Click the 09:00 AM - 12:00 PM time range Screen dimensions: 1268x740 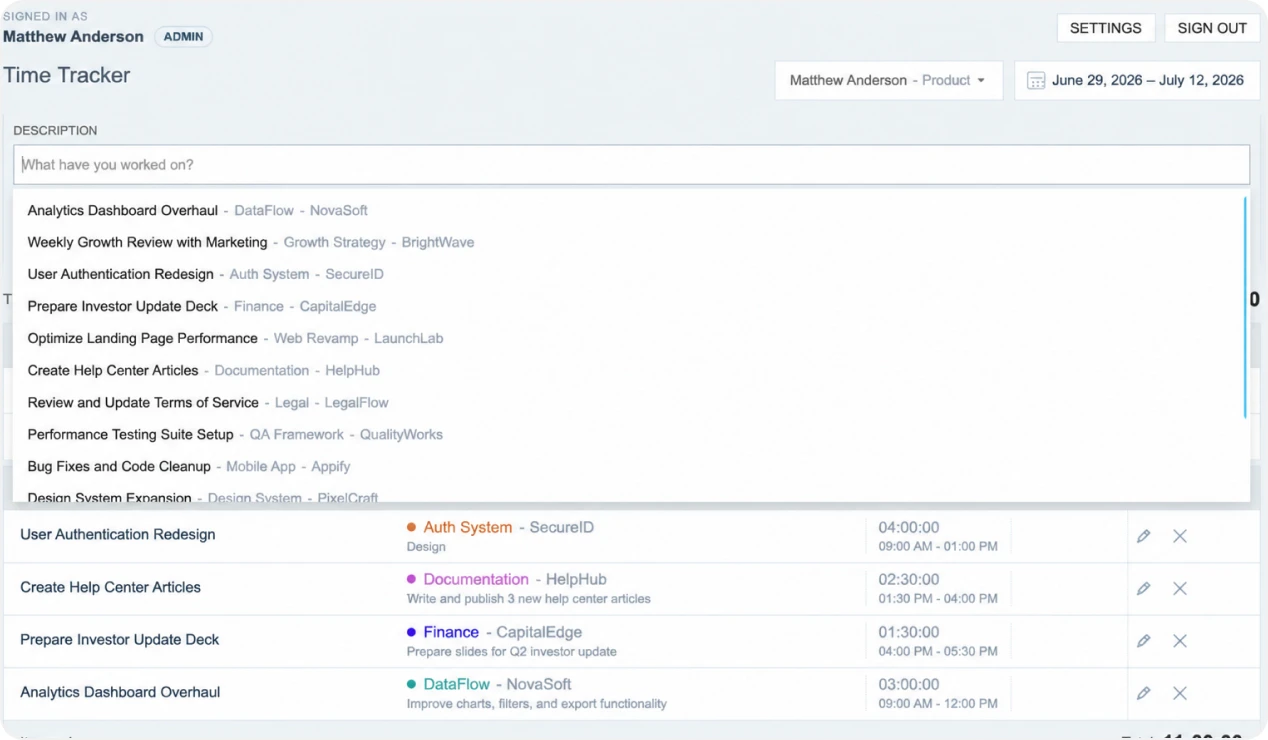point(938,704)
